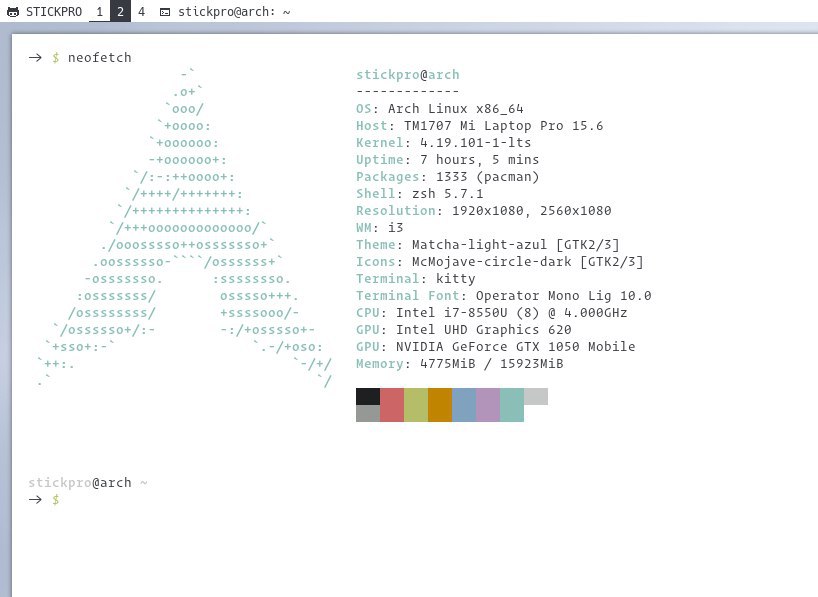Click the Packages line 1333 (pacman)
The width and height of the screenshot is (818, 597).
[x=447, y=176]
